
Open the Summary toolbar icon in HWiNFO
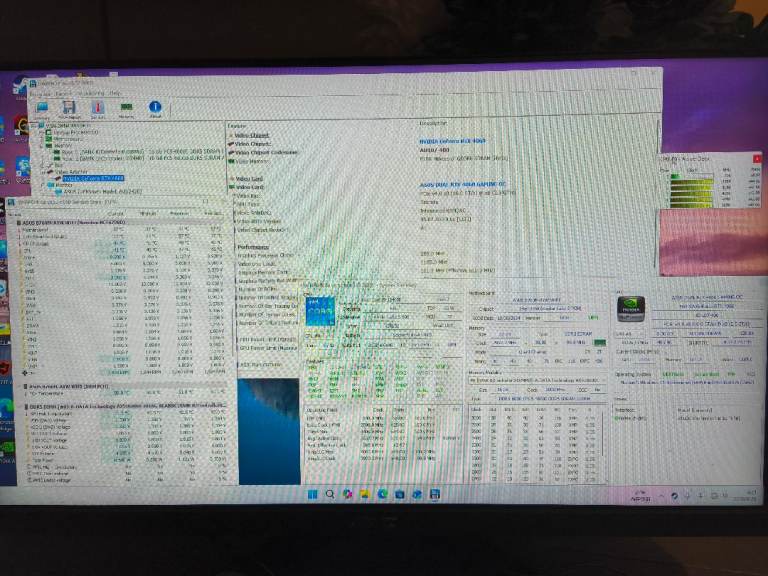click(42, 108)
